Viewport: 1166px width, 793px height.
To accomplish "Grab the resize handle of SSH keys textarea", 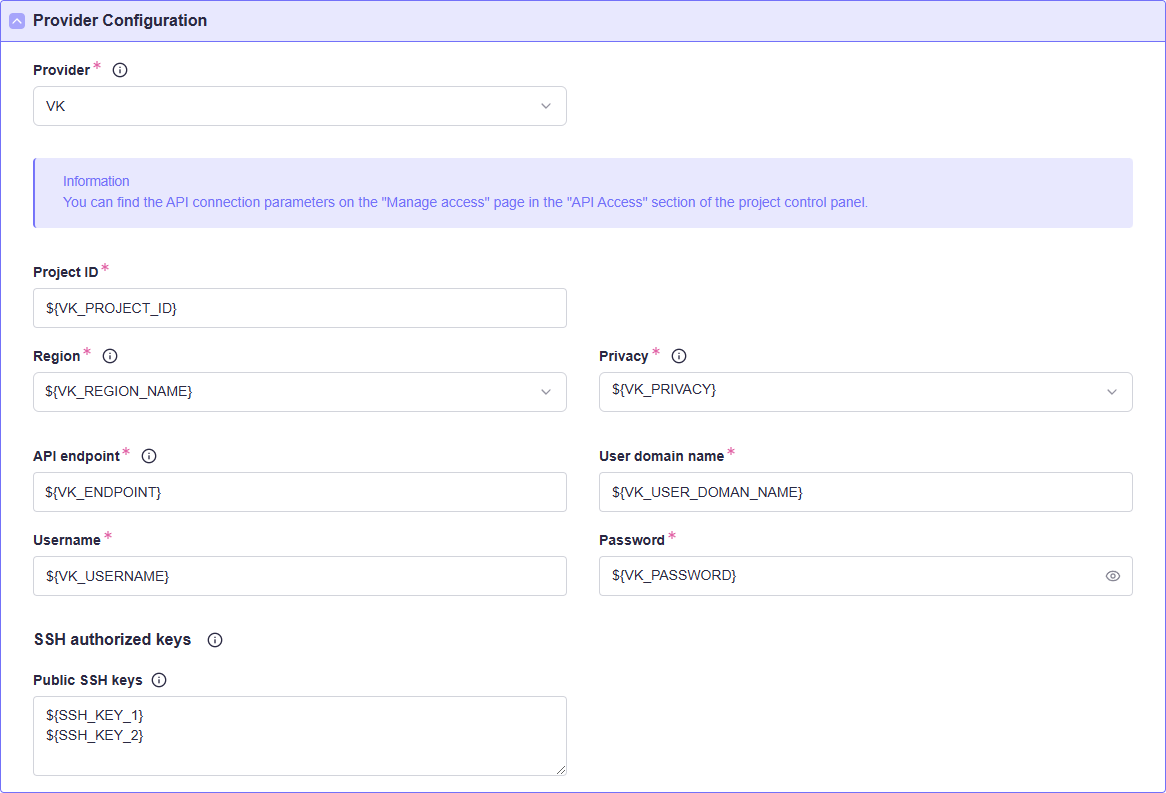I will (x=561, y=770).
